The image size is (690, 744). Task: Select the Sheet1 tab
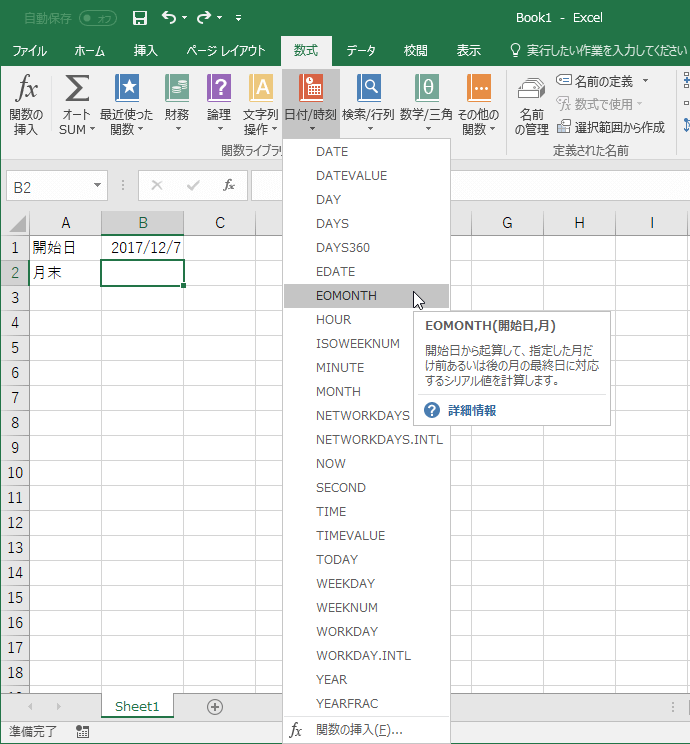[137, 707]
